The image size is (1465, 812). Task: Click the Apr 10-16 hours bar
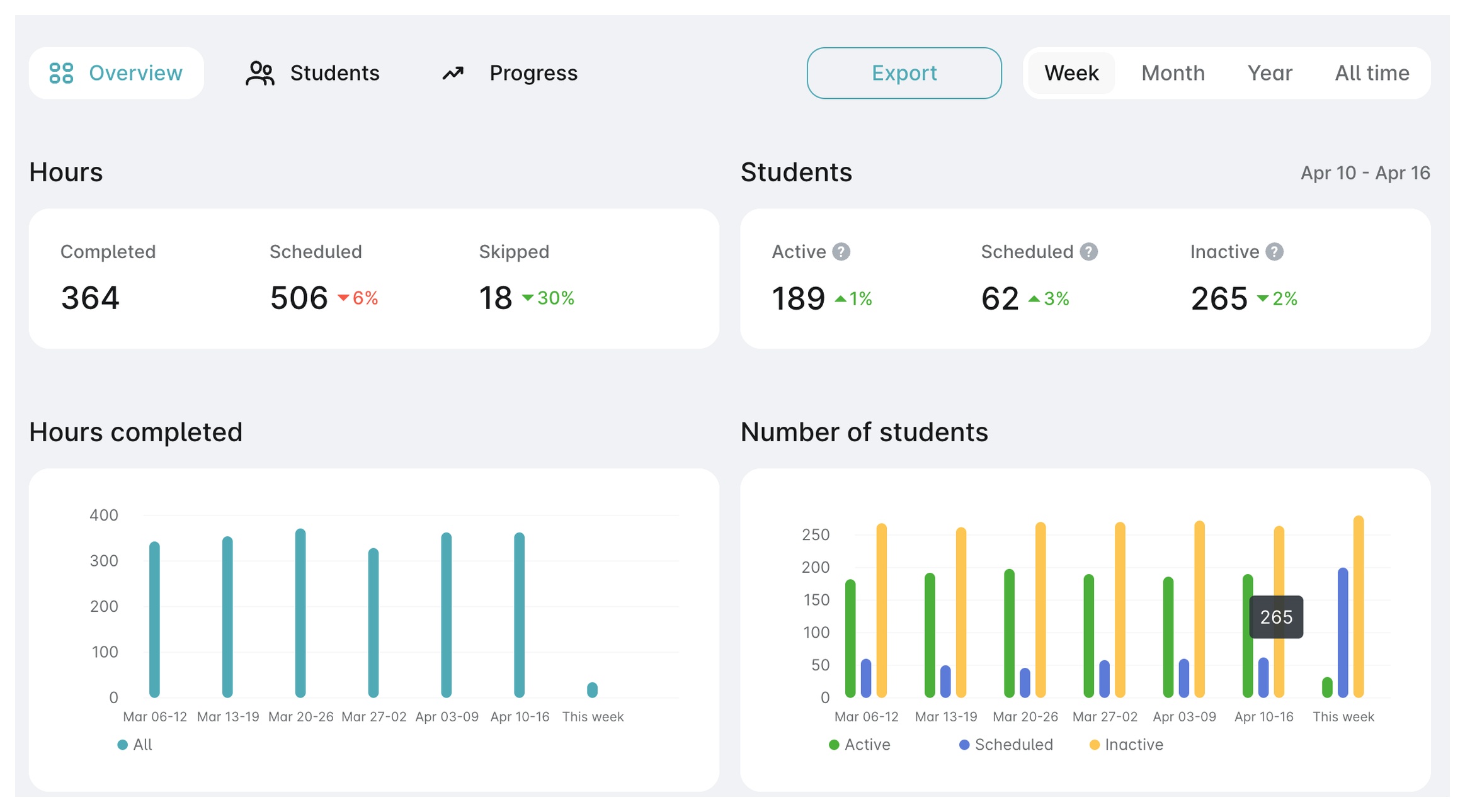tap(519, 615)
